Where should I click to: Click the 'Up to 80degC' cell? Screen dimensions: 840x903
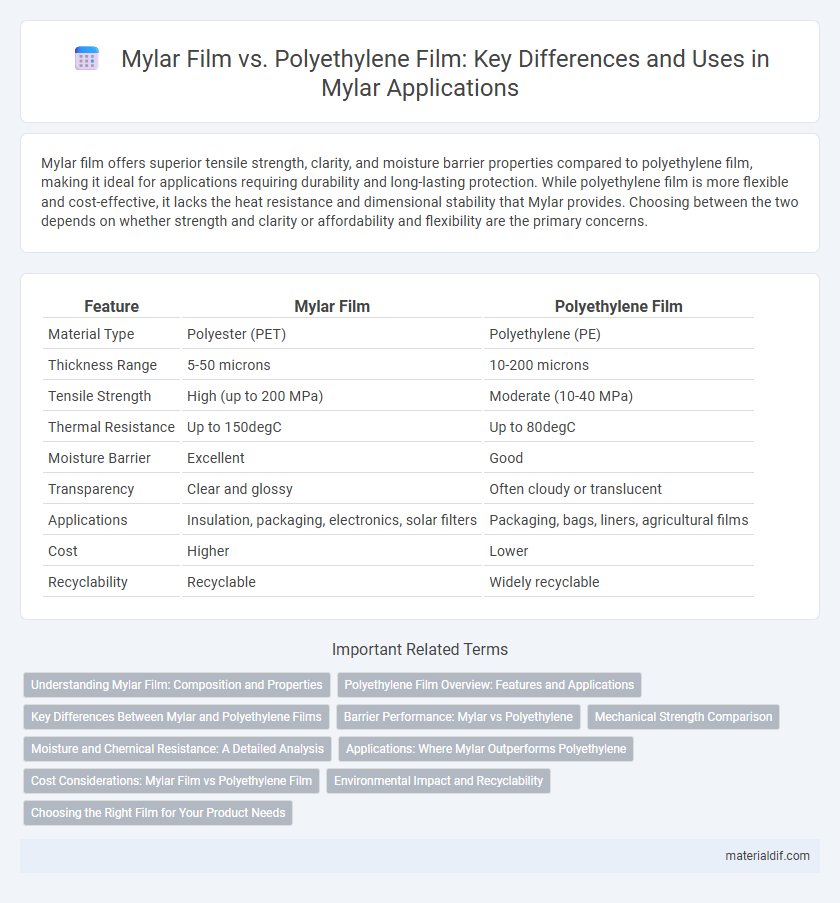tap(533, 427)
